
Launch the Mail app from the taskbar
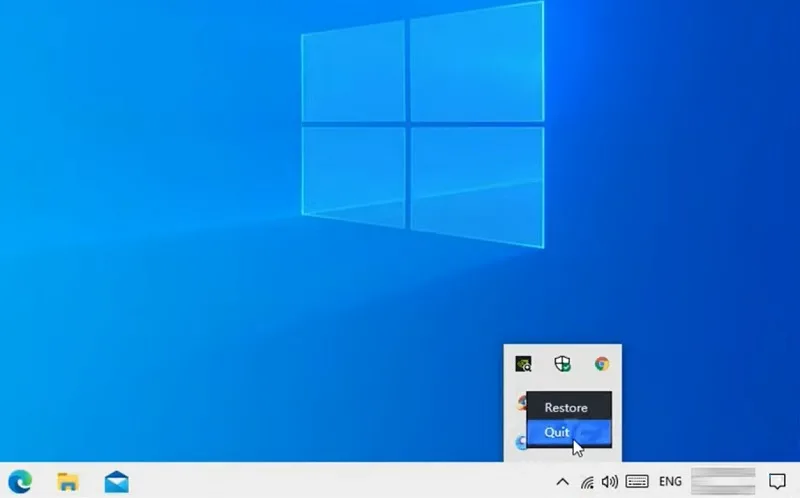coord(116,482)
